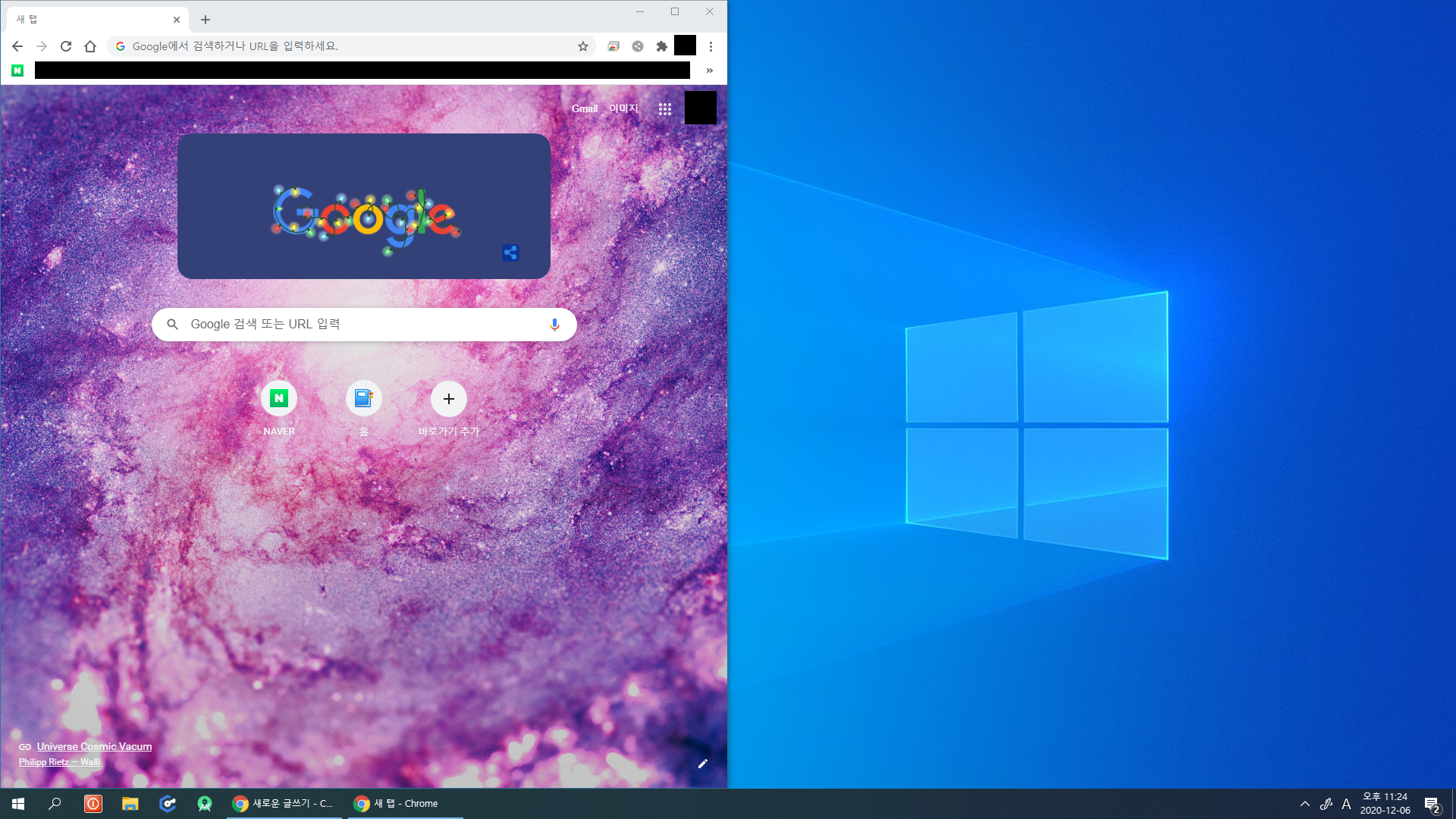Expand hidden bookmarks with double chevron
Screen dimensions: 1456x819
(710, 71)
